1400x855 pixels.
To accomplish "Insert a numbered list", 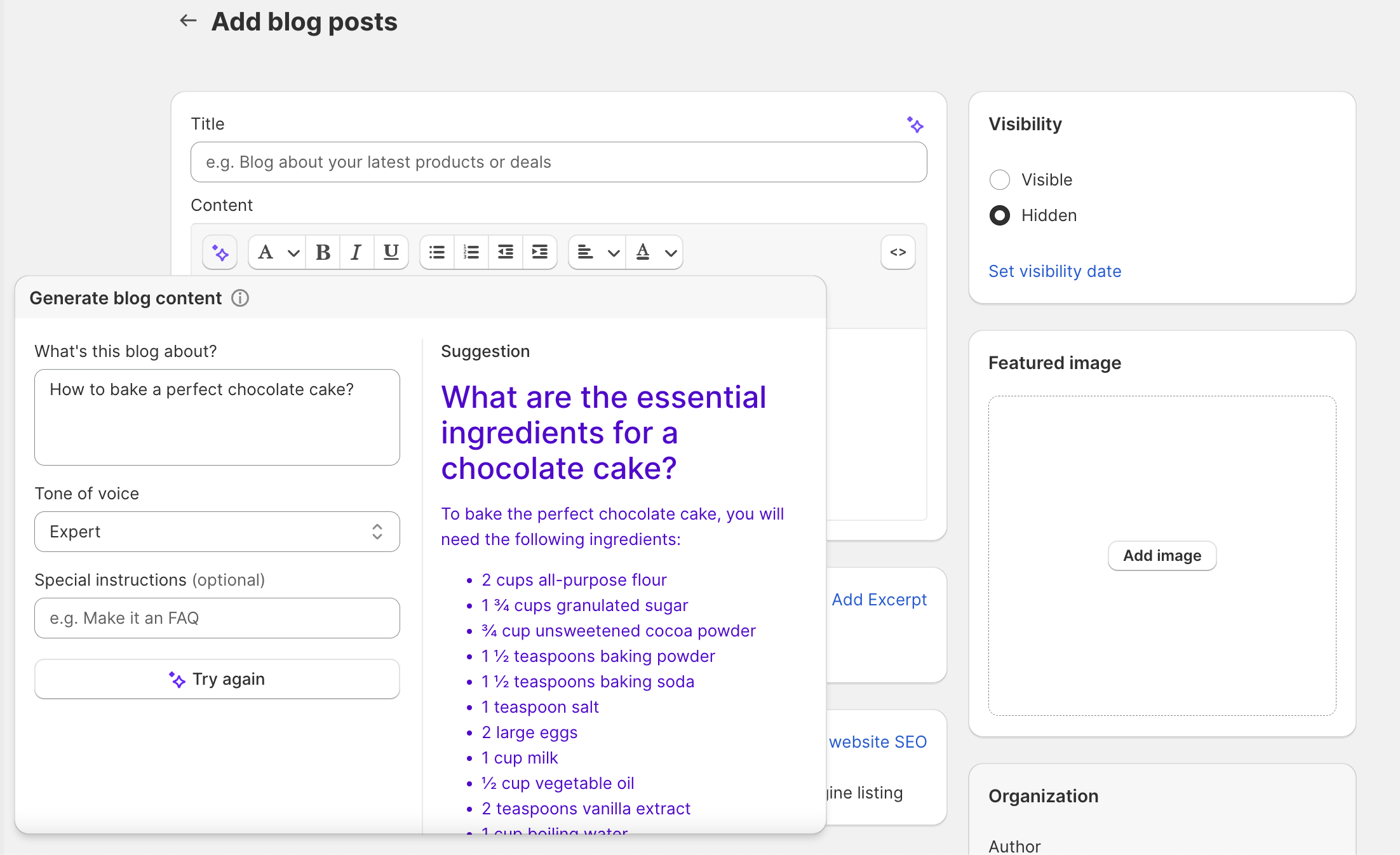I will (x=471, y=252).
